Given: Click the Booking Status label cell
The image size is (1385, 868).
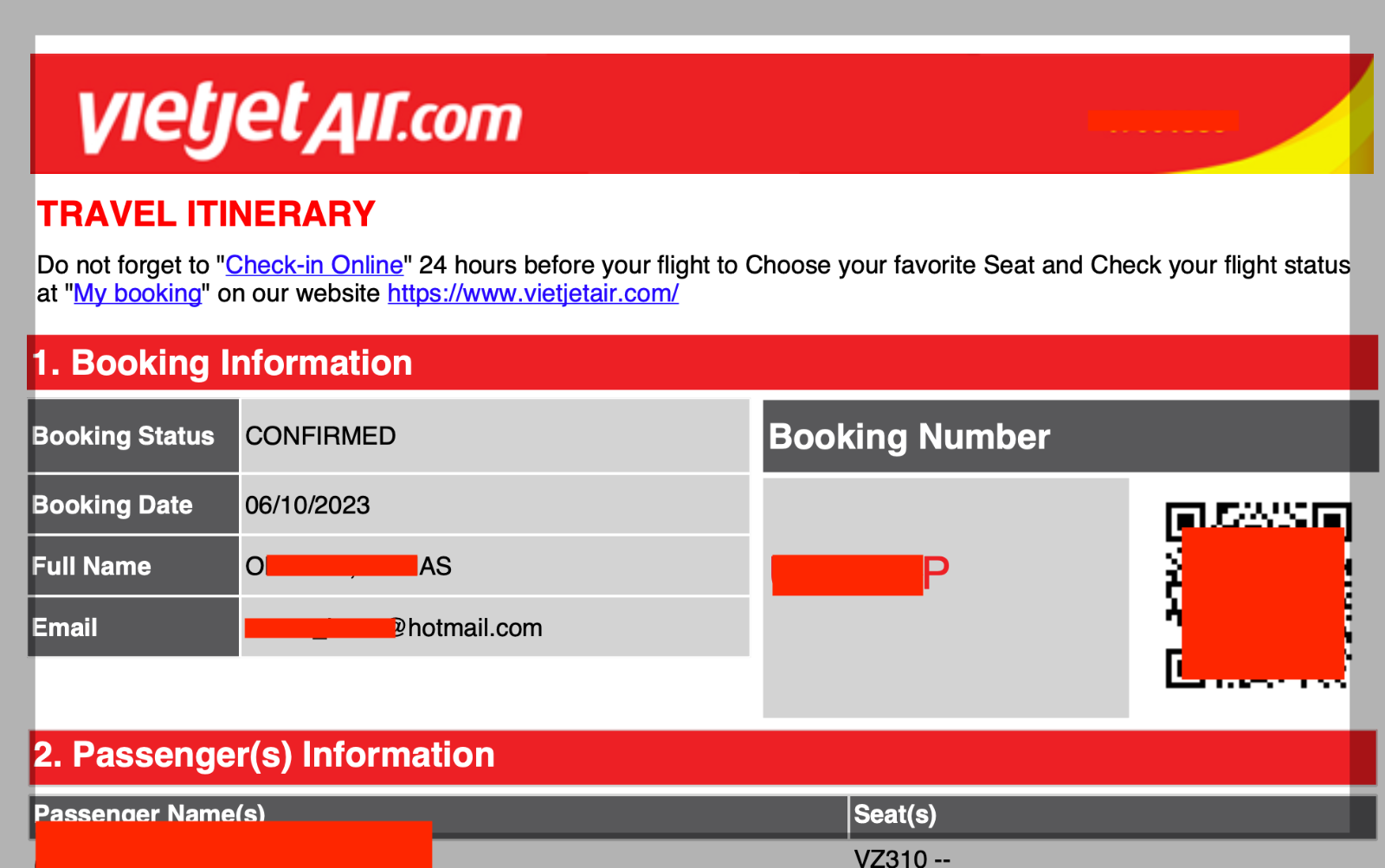Looking at the screenshot, I should [133, 436].
